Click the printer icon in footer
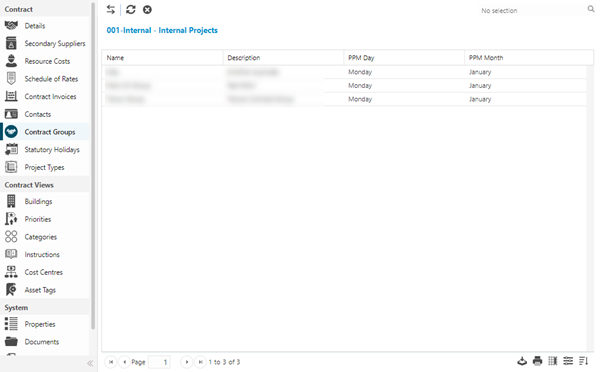Viewport: 600px width, 372px height. pos(537,361)
